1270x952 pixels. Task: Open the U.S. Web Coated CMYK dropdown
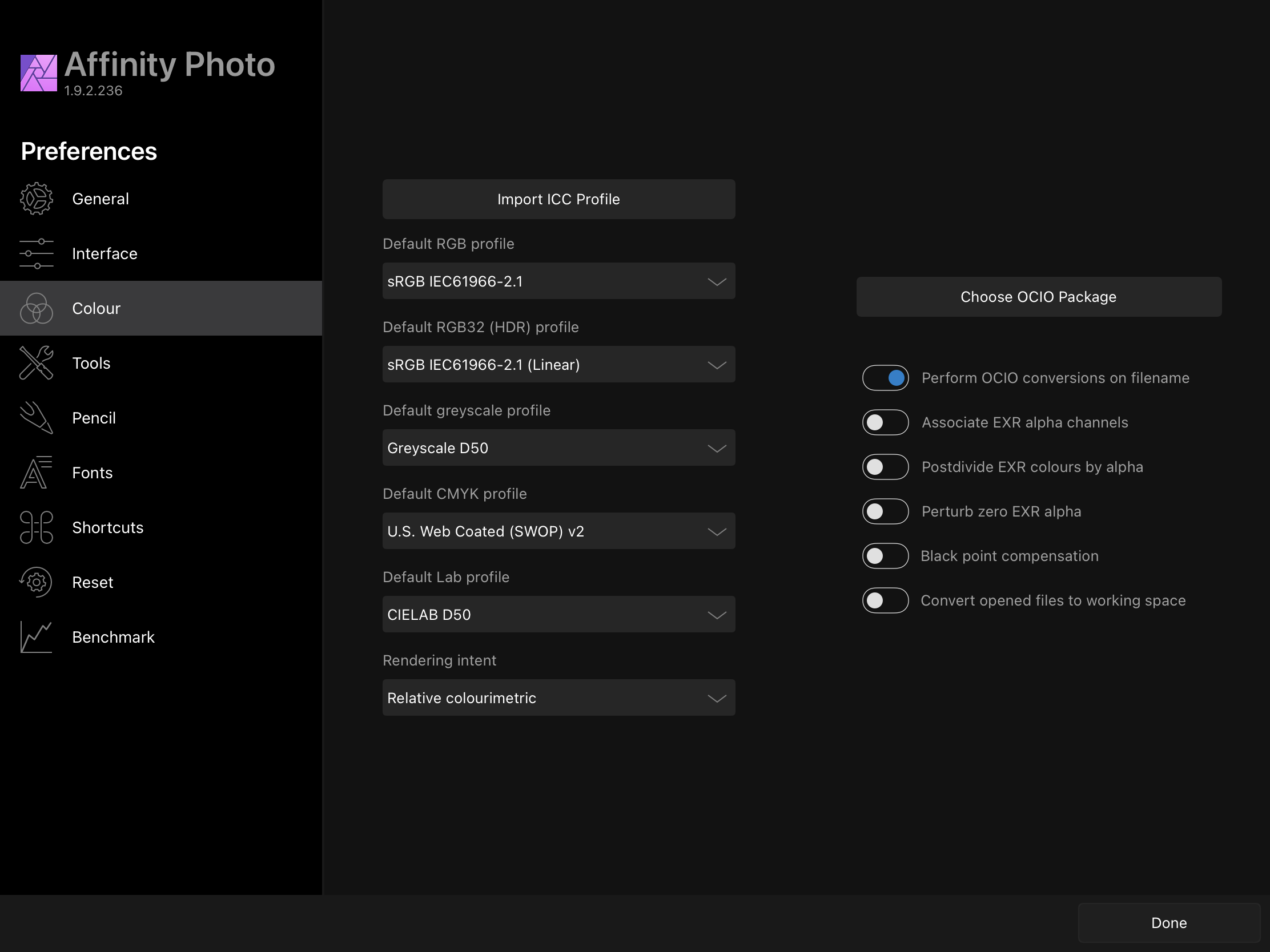click(558, 531)
